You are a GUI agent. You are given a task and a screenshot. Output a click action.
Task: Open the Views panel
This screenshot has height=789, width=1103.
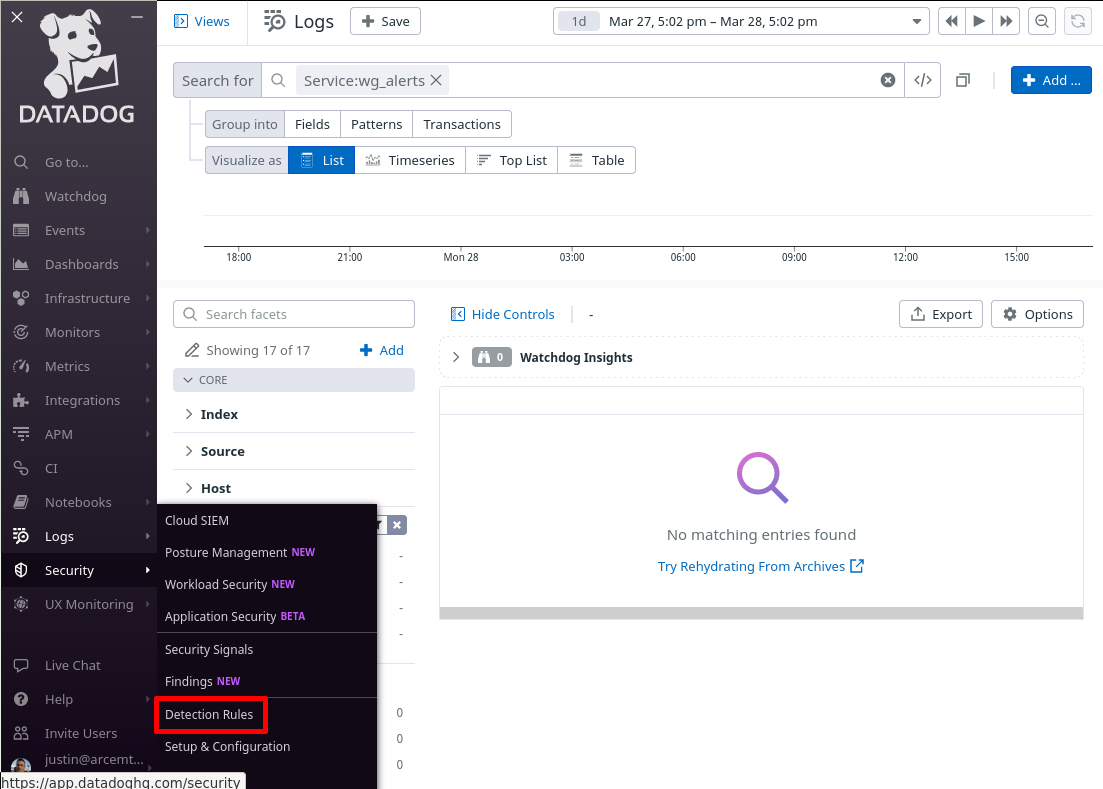202,22
